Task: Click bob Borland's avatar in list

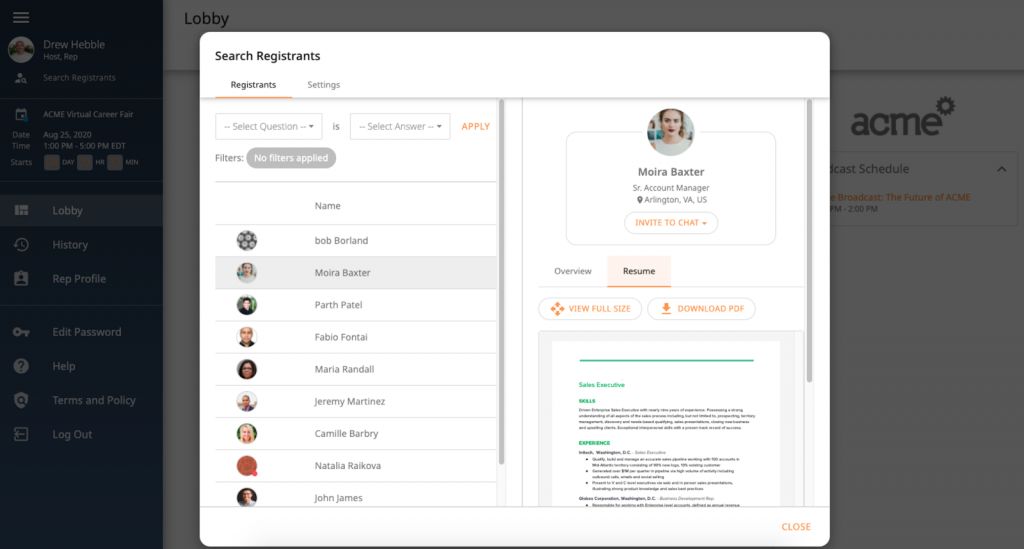Action: click(x=247, y=240)
